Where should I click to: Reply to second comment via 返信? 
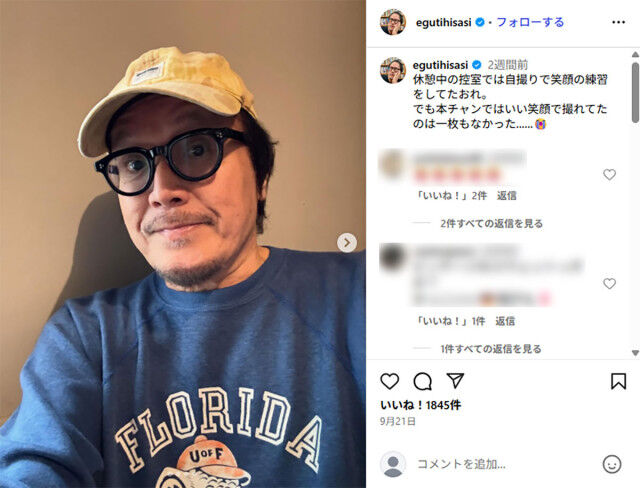pos(505,321)
